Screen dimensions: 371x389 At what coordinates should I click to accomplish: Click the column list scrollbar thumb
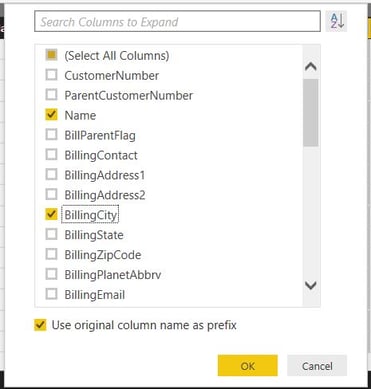click(x=311, y=113)
